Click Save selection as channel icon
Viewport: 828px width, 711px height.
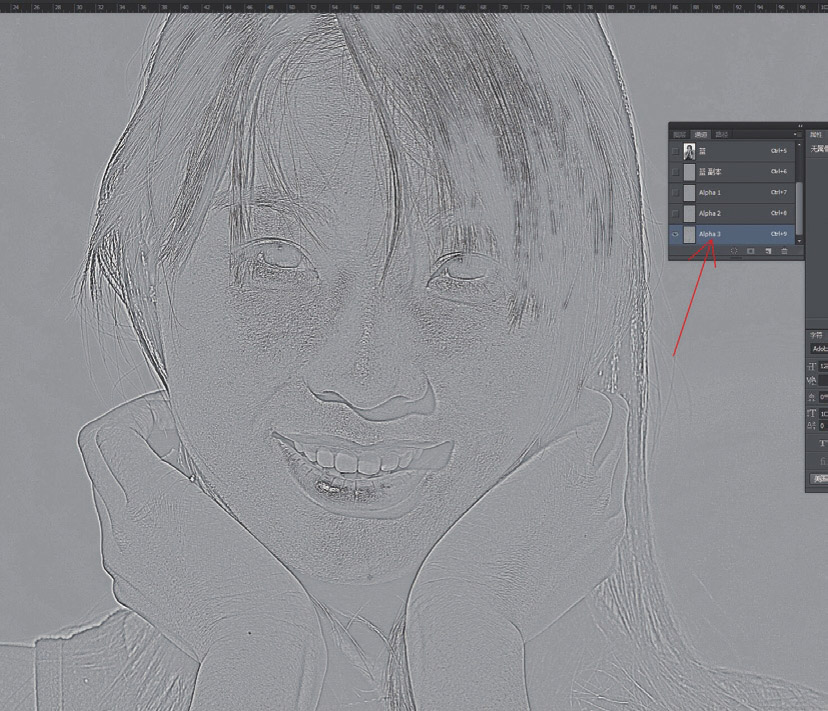pyautogui.click(x=750, y=251)
